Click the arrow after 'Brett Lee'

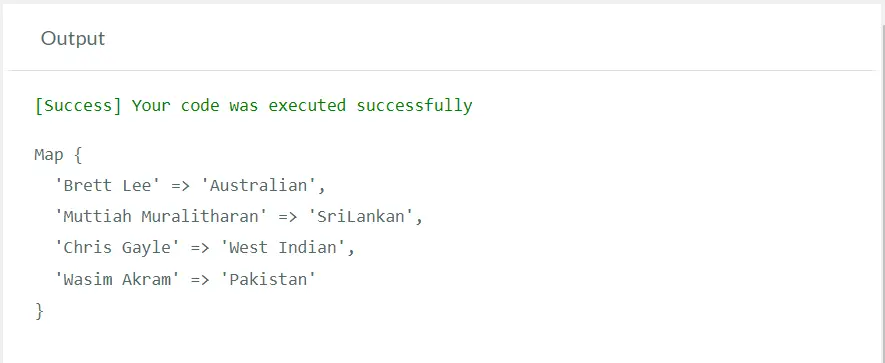pos(181,186)
